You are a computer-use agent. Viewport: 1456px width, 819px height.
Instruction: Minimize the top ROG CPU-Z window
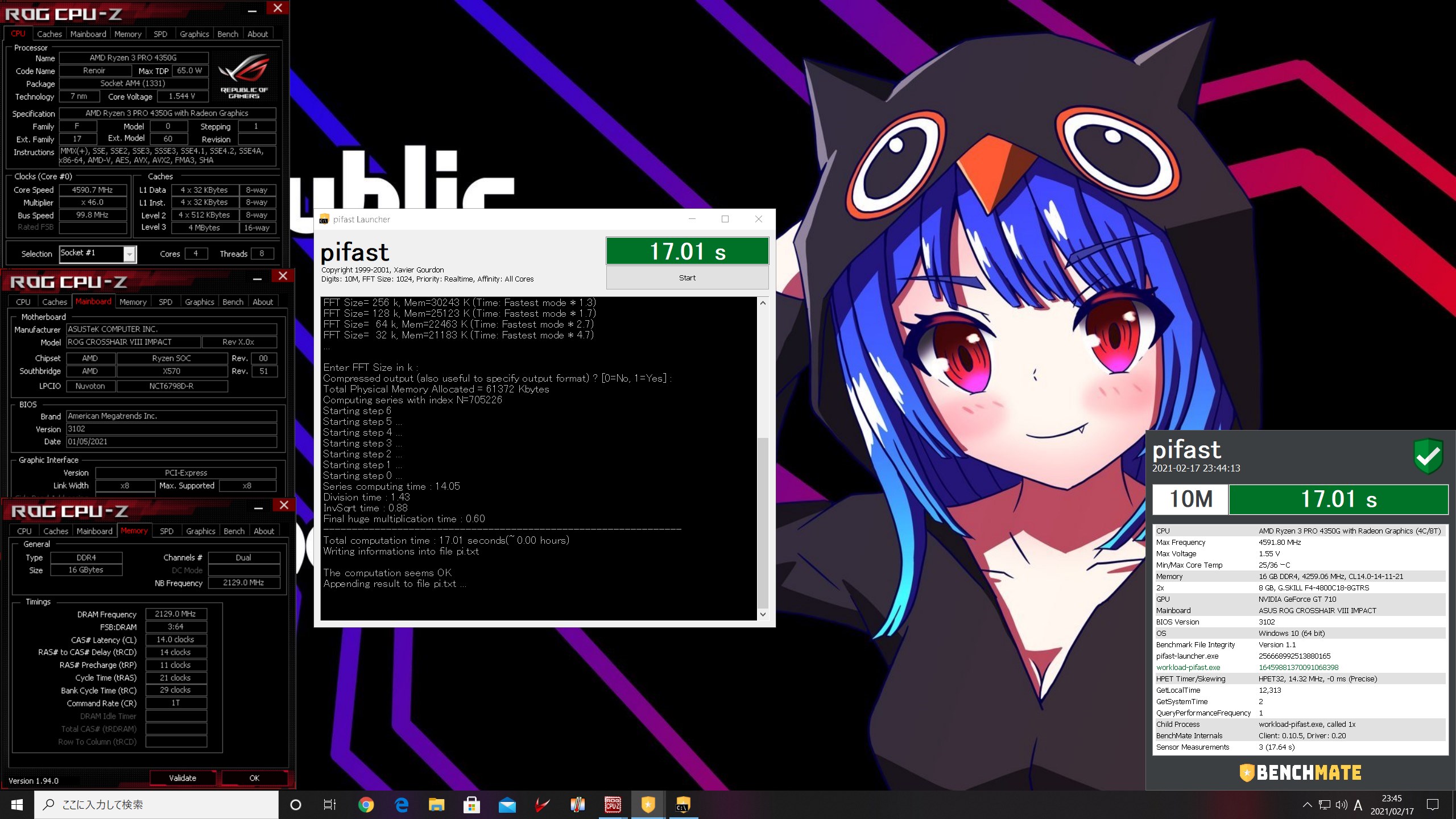tap(253, 10)
